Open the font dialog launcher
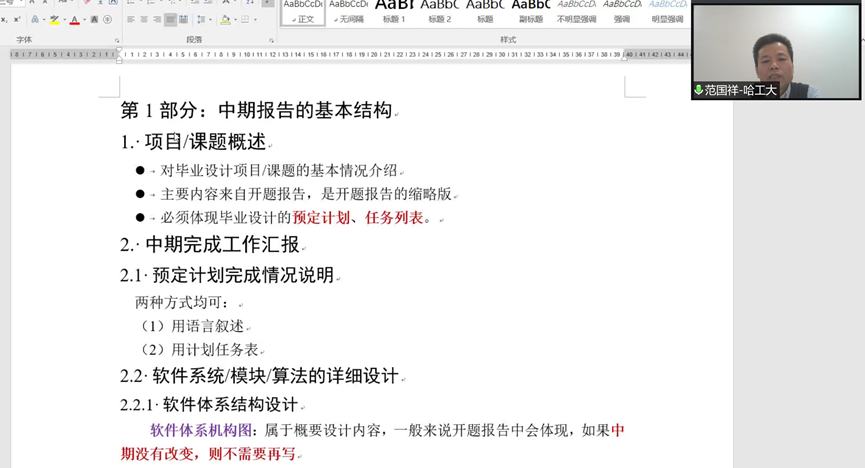This screenshot has width=865, height=468. coord(117,40)
